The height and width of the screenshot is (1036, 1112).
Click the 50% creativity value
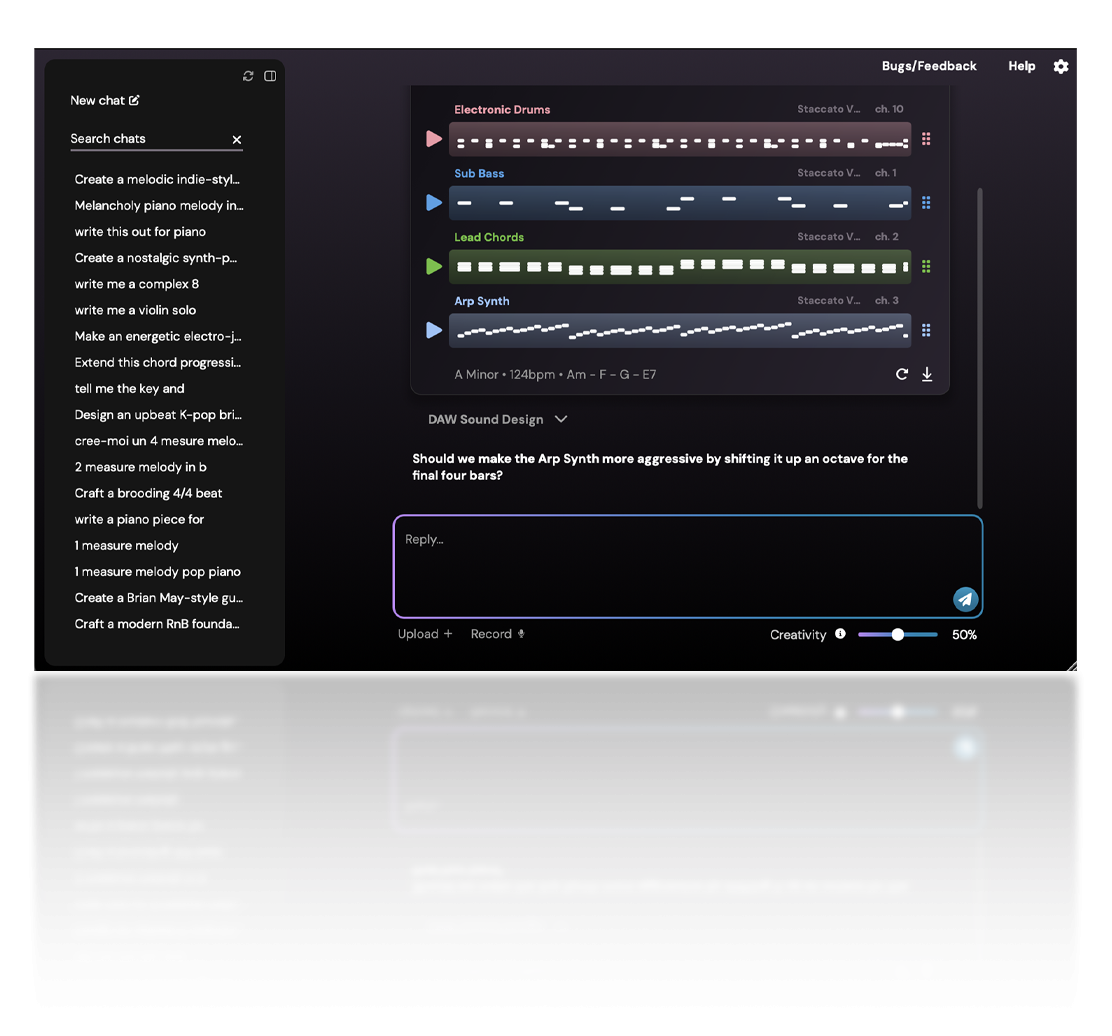(964, 635)
